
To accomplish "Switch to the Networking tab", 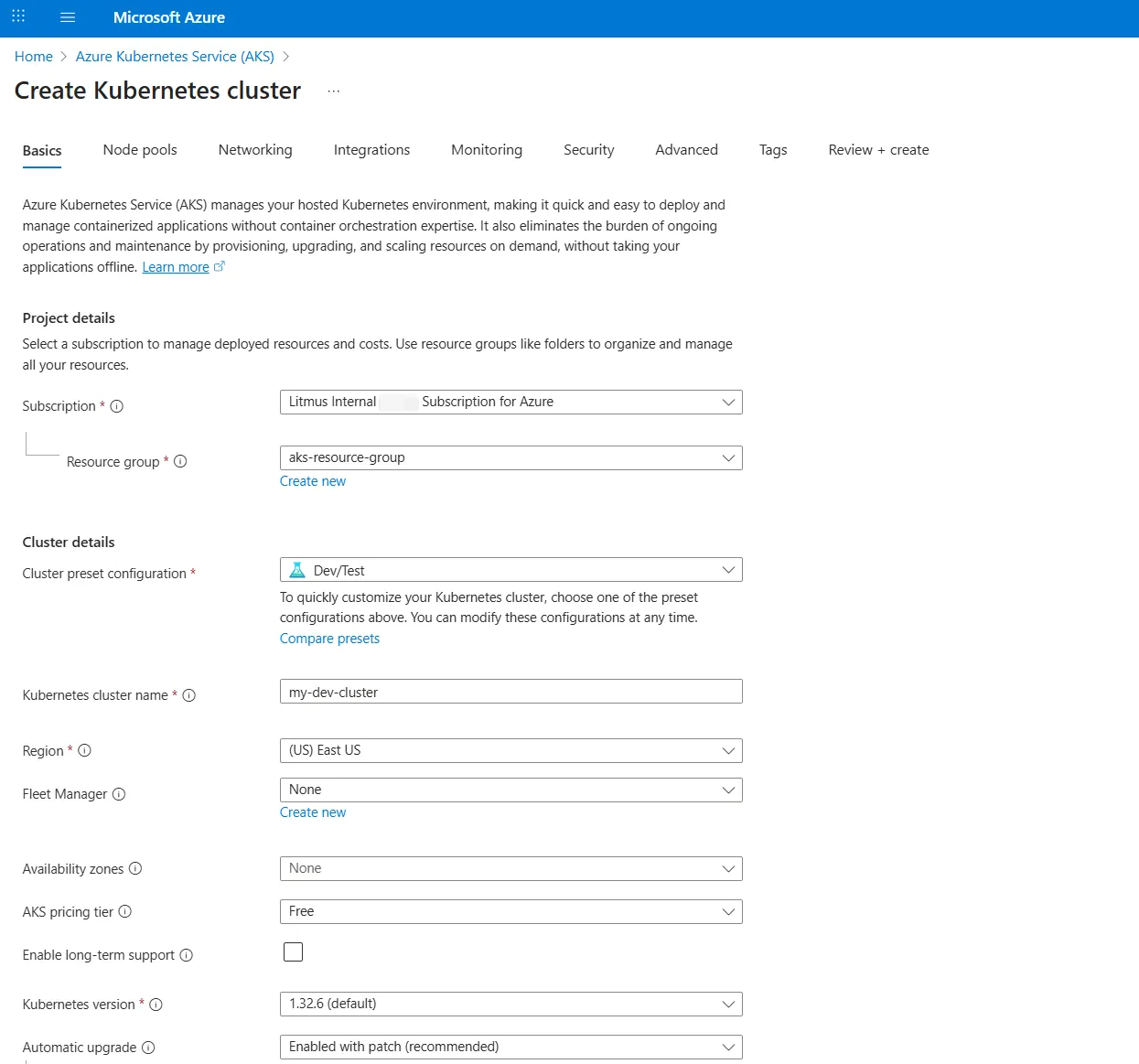I will 255,150.
